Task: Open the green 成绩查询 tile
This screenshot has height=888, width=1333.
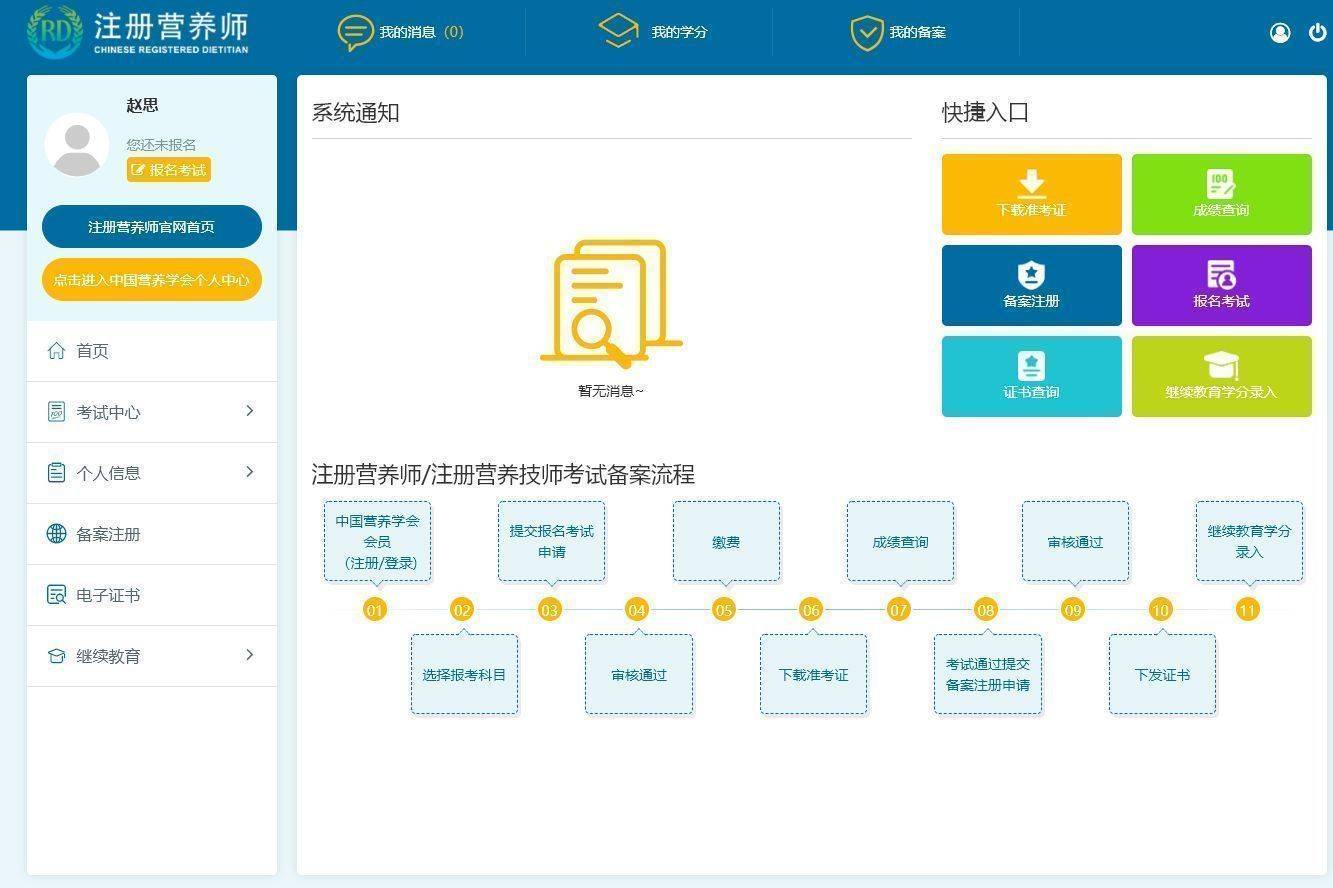Action: [1221, 194]
